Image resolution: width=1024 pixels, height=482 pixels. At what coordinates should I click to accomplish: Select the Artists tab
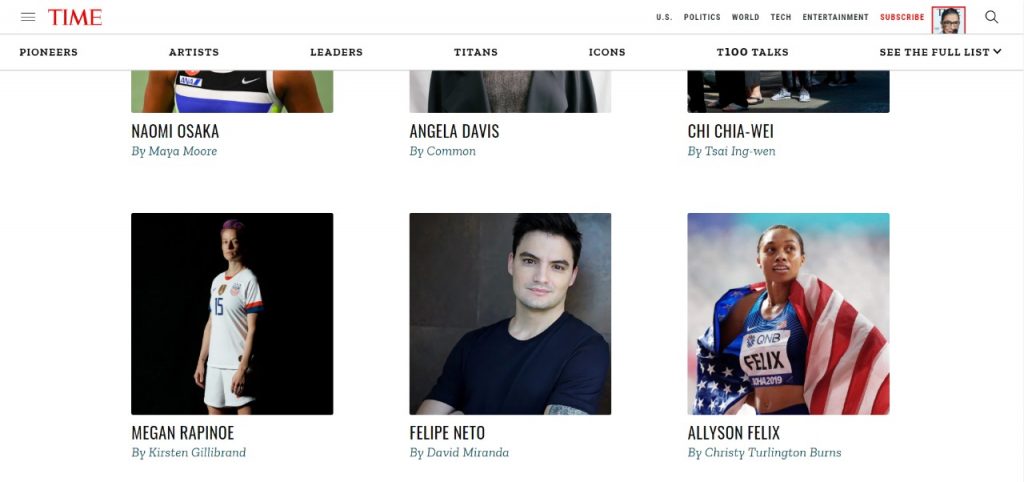[x=194, y=52]
